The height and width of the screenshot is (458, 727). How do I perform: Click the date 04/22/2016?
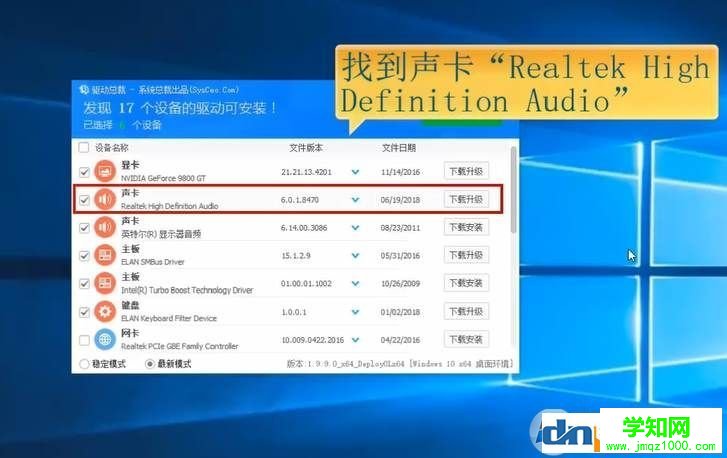pyautogui.click(x=400, y=340)
